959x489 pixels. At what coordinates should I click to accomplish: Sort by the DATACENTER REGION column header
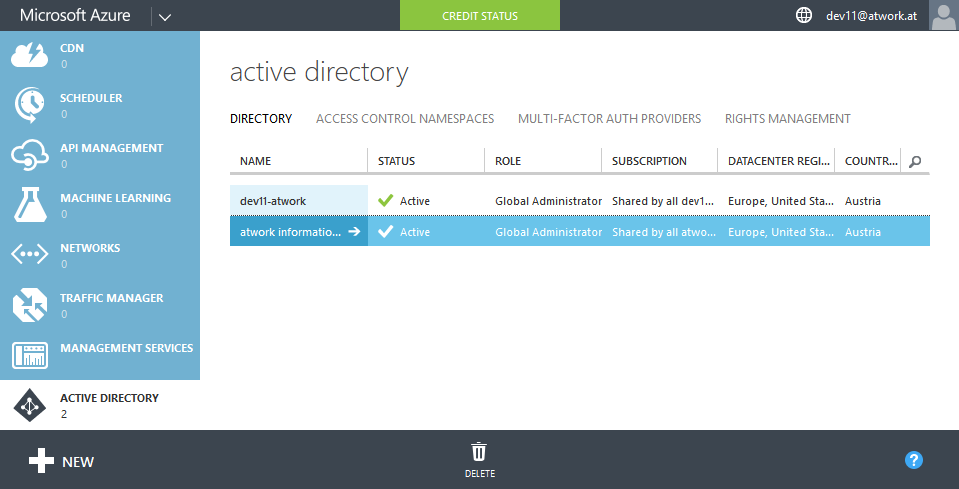[x=781, y=161]
